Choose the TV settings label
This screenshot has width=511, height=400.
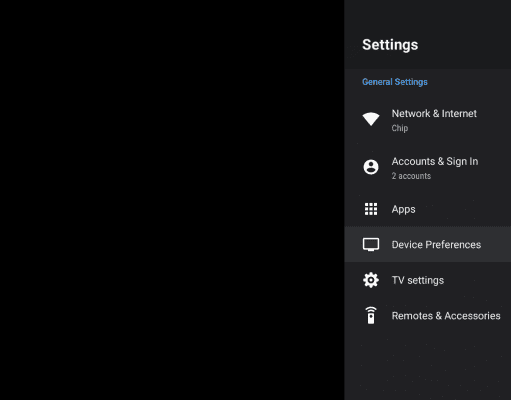pos(418,280)
